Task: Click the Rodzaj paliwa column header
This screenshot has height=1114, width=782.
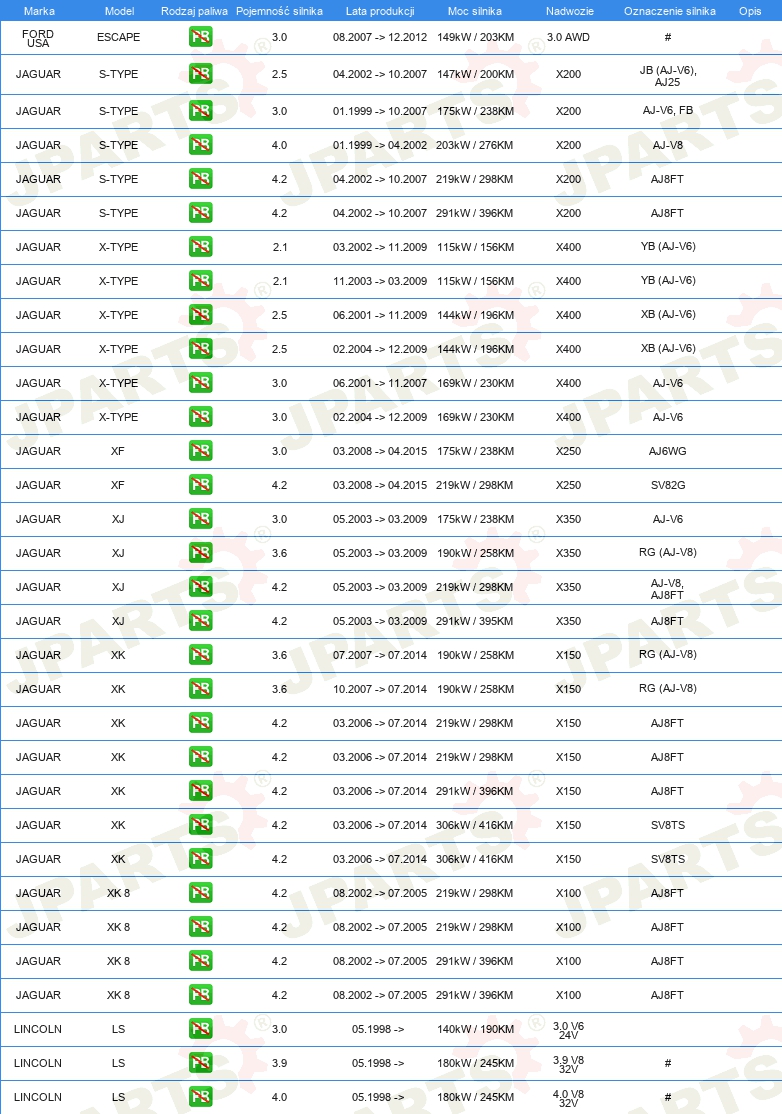Action: click(x=195, y=11)
